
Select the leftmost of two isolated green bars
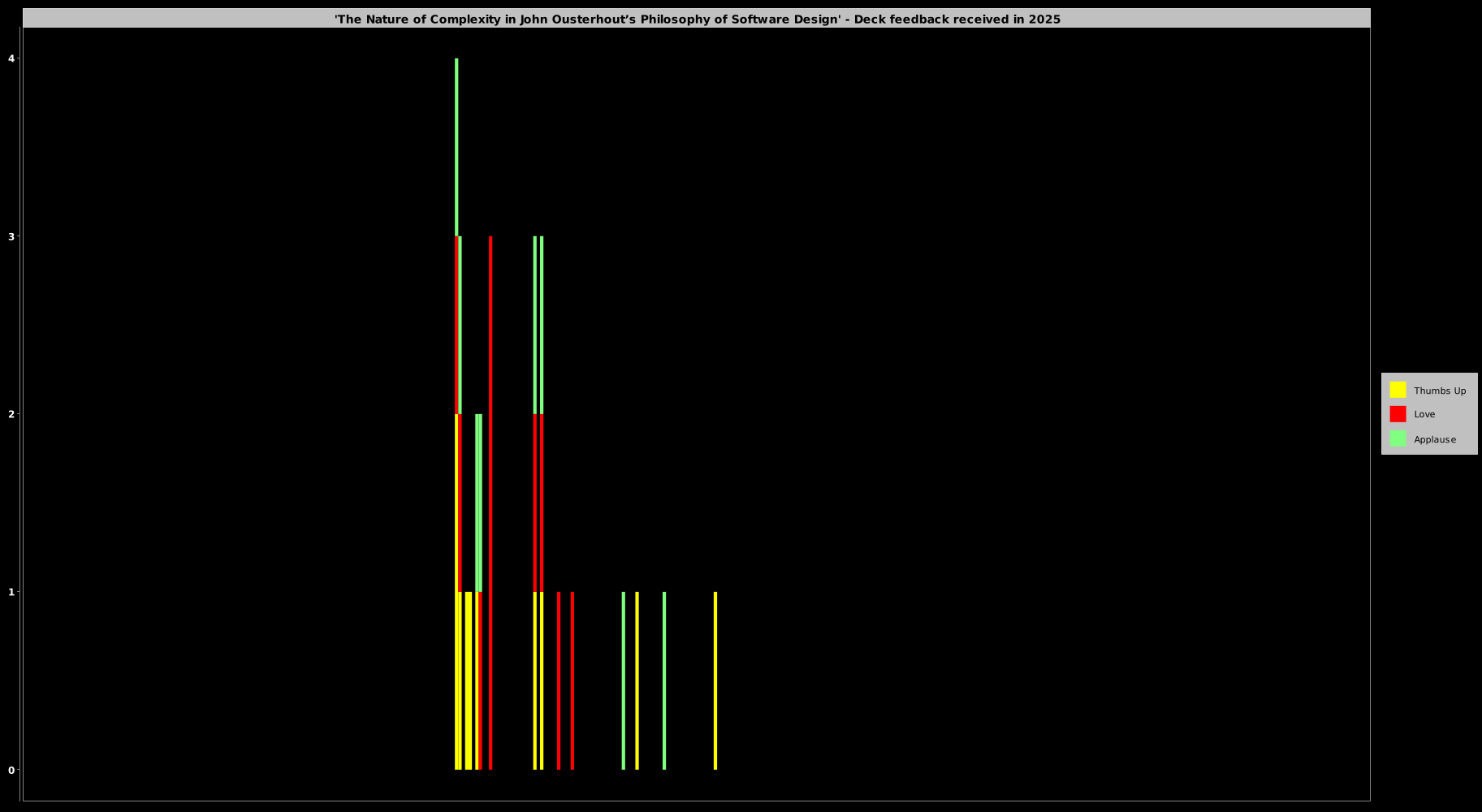pyautogui.click(x=624, y=680)
